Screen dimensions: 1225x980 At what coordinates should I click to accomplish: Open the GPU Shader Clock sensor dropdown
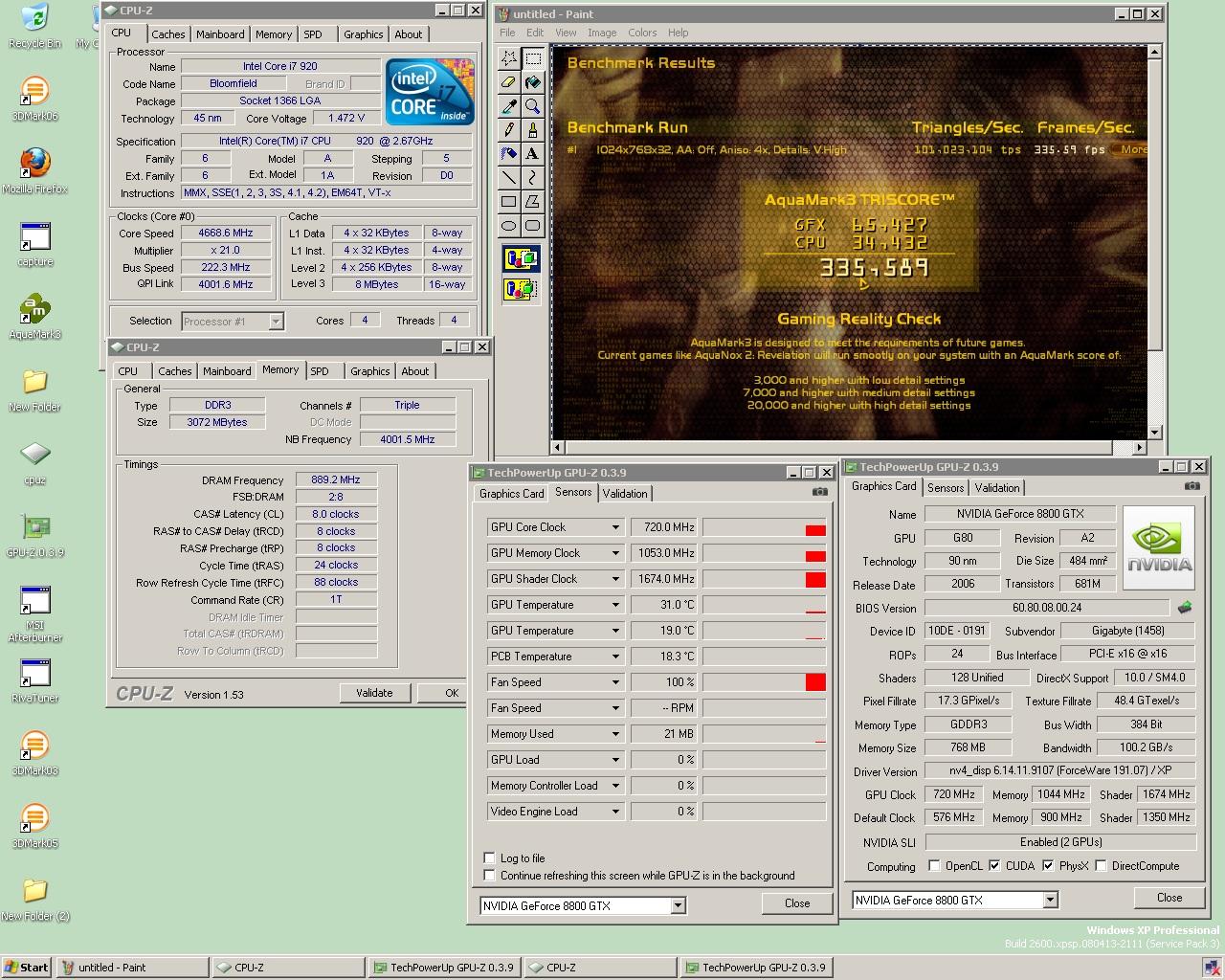point(615,579)
